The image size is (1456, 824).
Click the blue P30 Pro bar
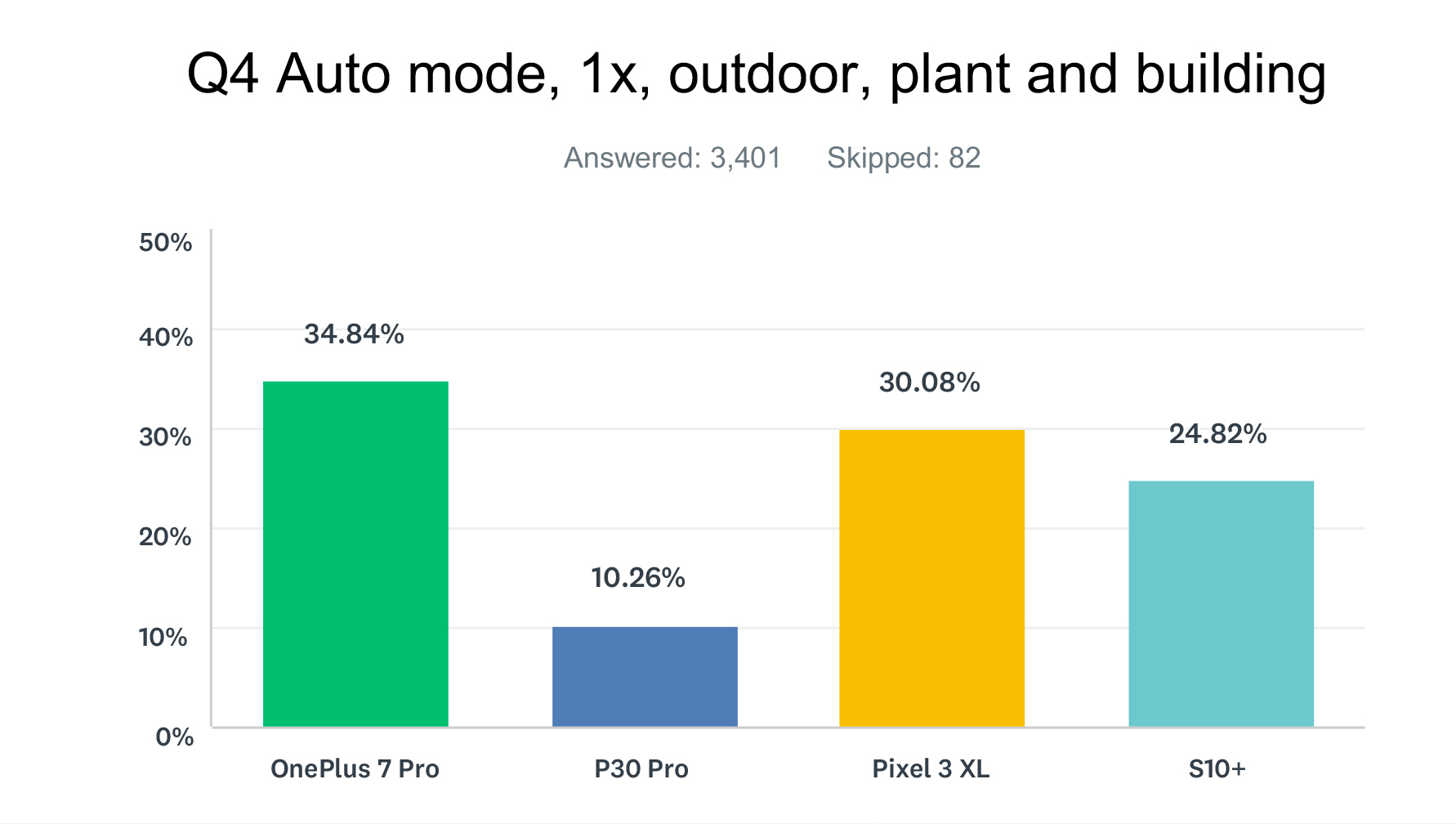pyautogui.click(x=645, y=677)
